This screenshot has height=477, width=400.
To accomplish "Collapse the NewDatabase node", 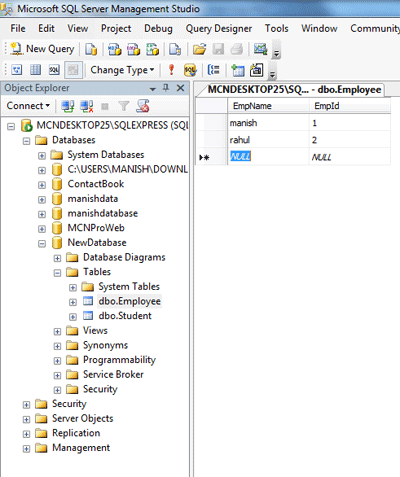I will 42,243.
